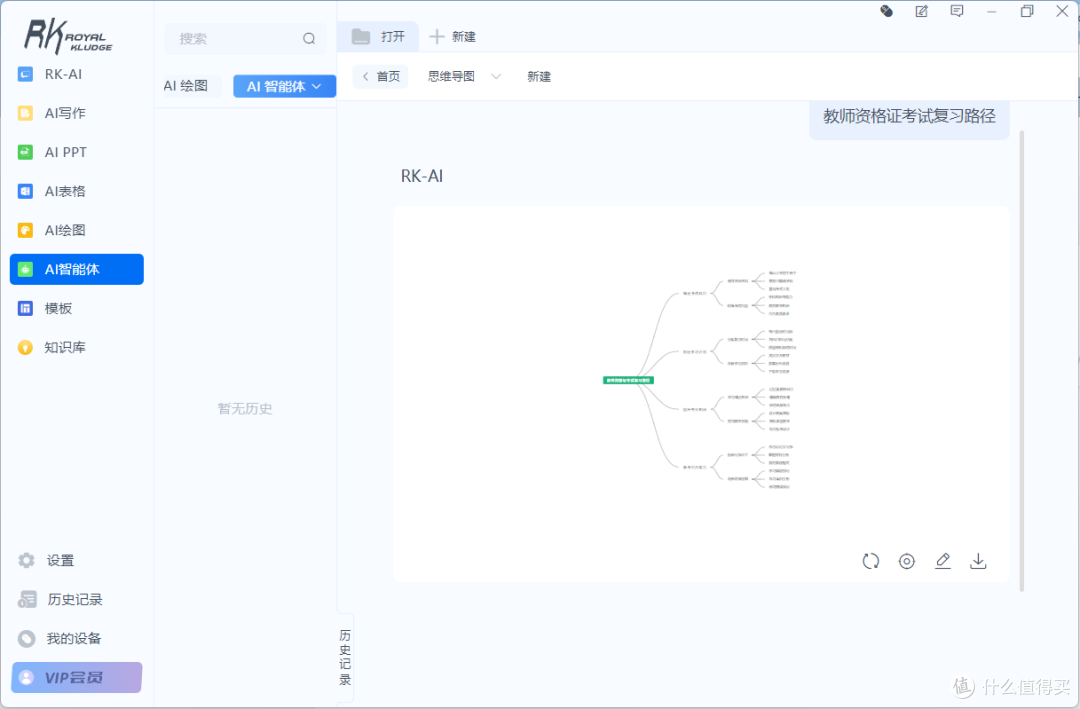Click the RK-AI response heading
This screenshot has width=1080, height=709.
coord(422,176)
